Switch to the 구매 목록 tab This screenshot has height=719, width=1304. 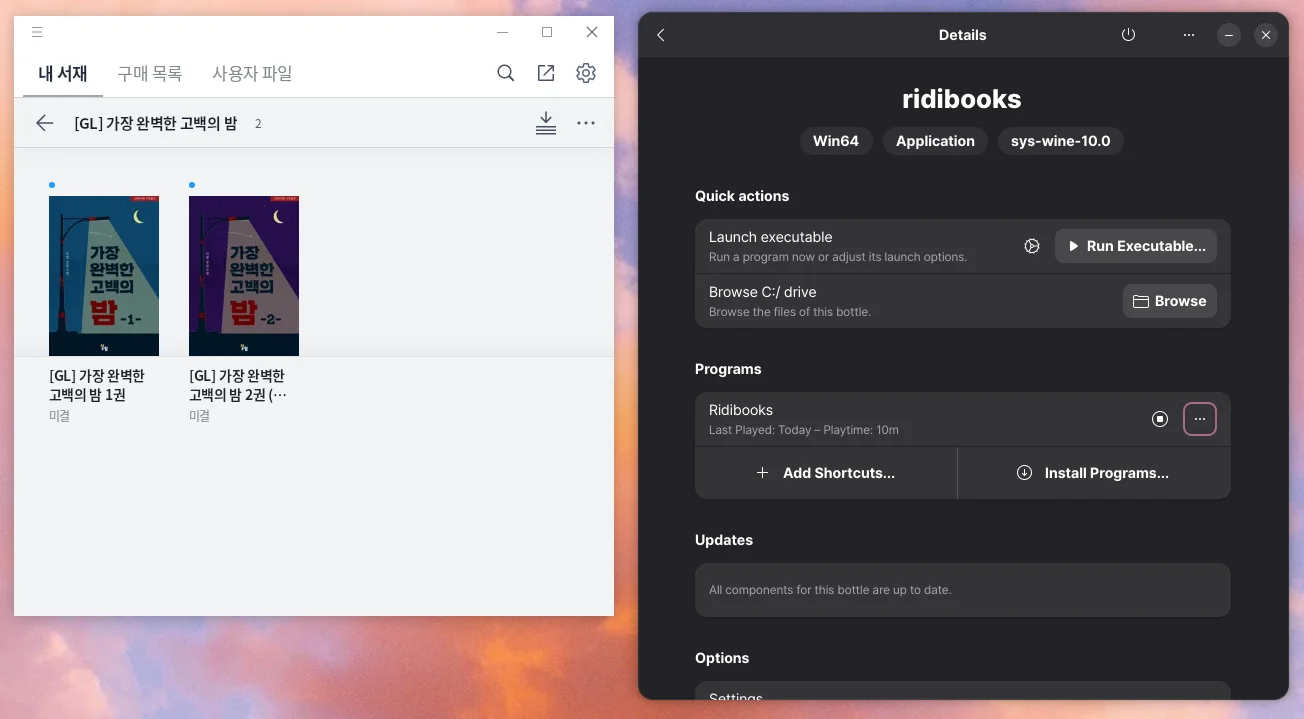[x=149, y=74]
